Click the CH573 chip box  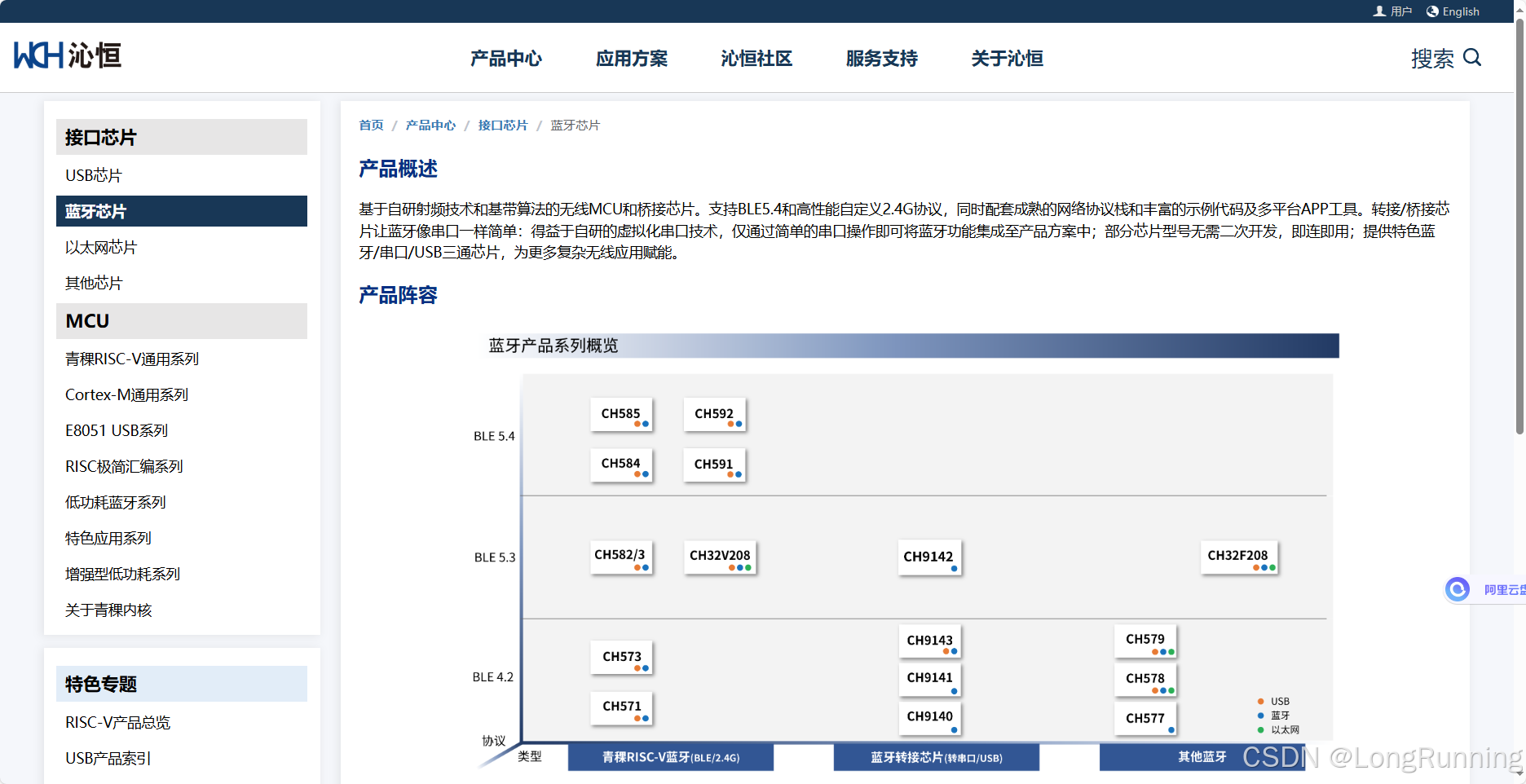[622, 658]
